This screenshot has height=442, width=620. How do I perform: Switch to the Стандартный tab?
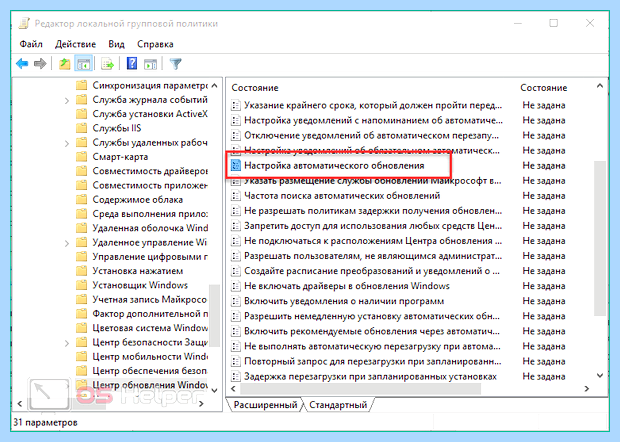[x=338, y=405]
